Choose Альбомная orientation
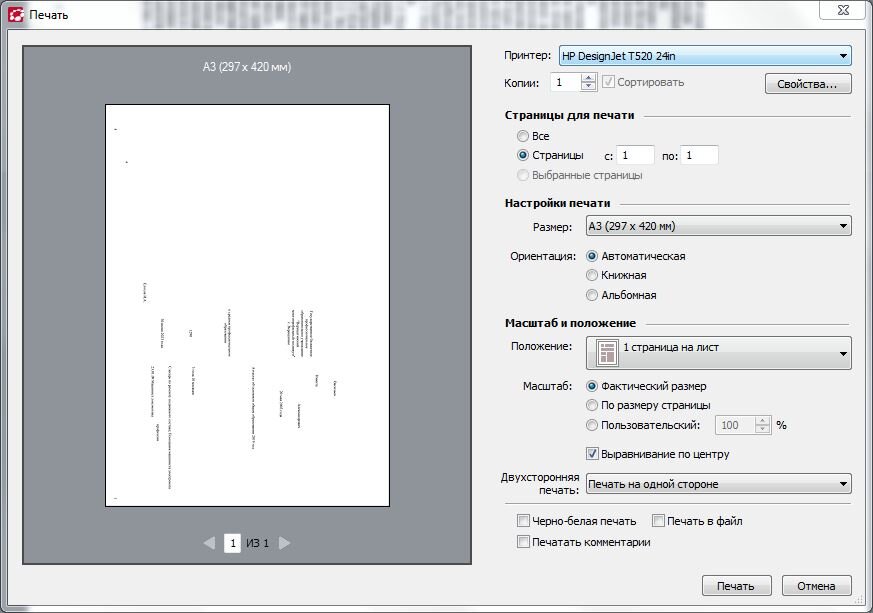 592,295
